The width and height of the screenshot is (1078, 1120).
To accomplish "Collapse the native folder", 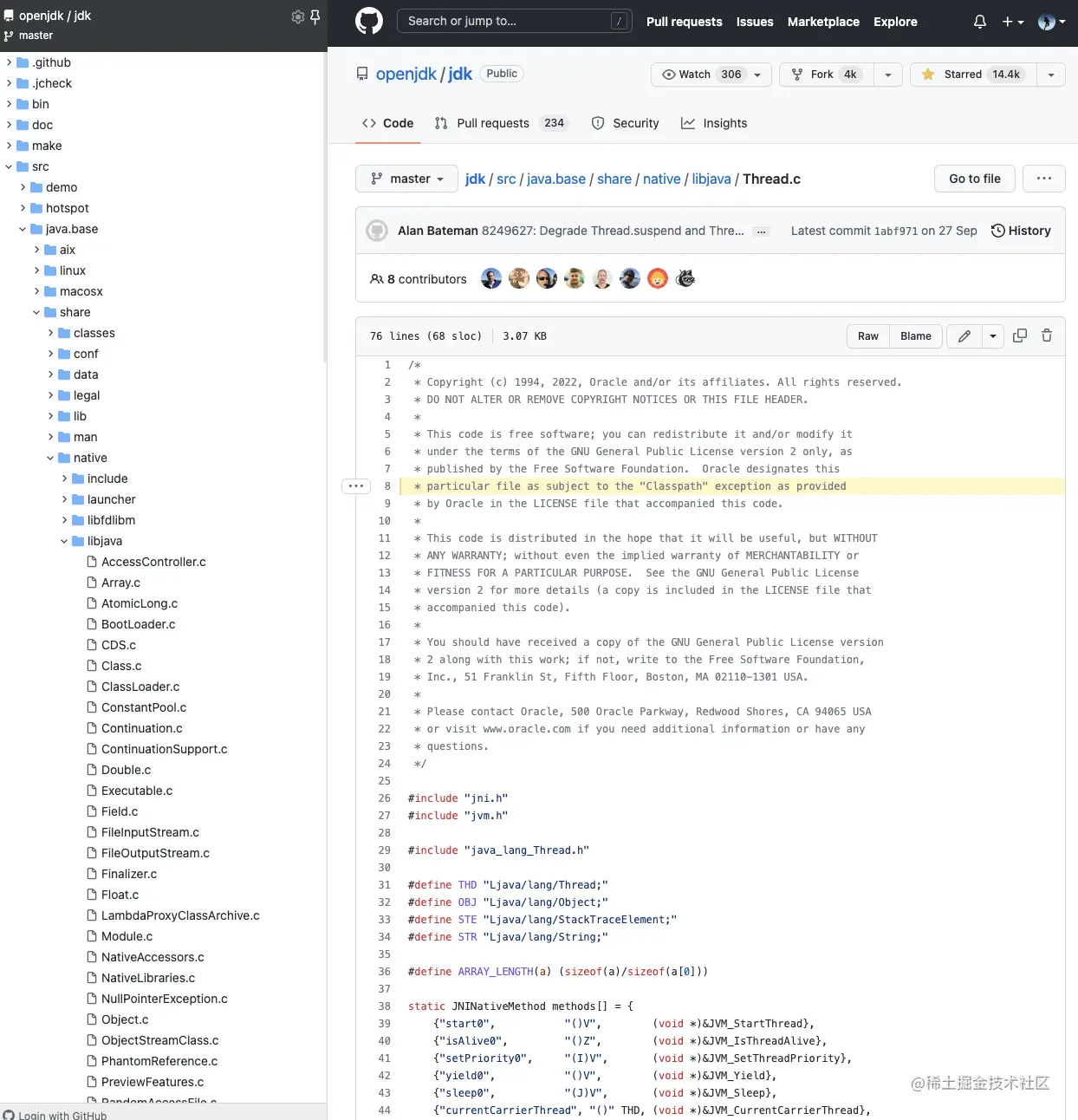I will (51, 458).
